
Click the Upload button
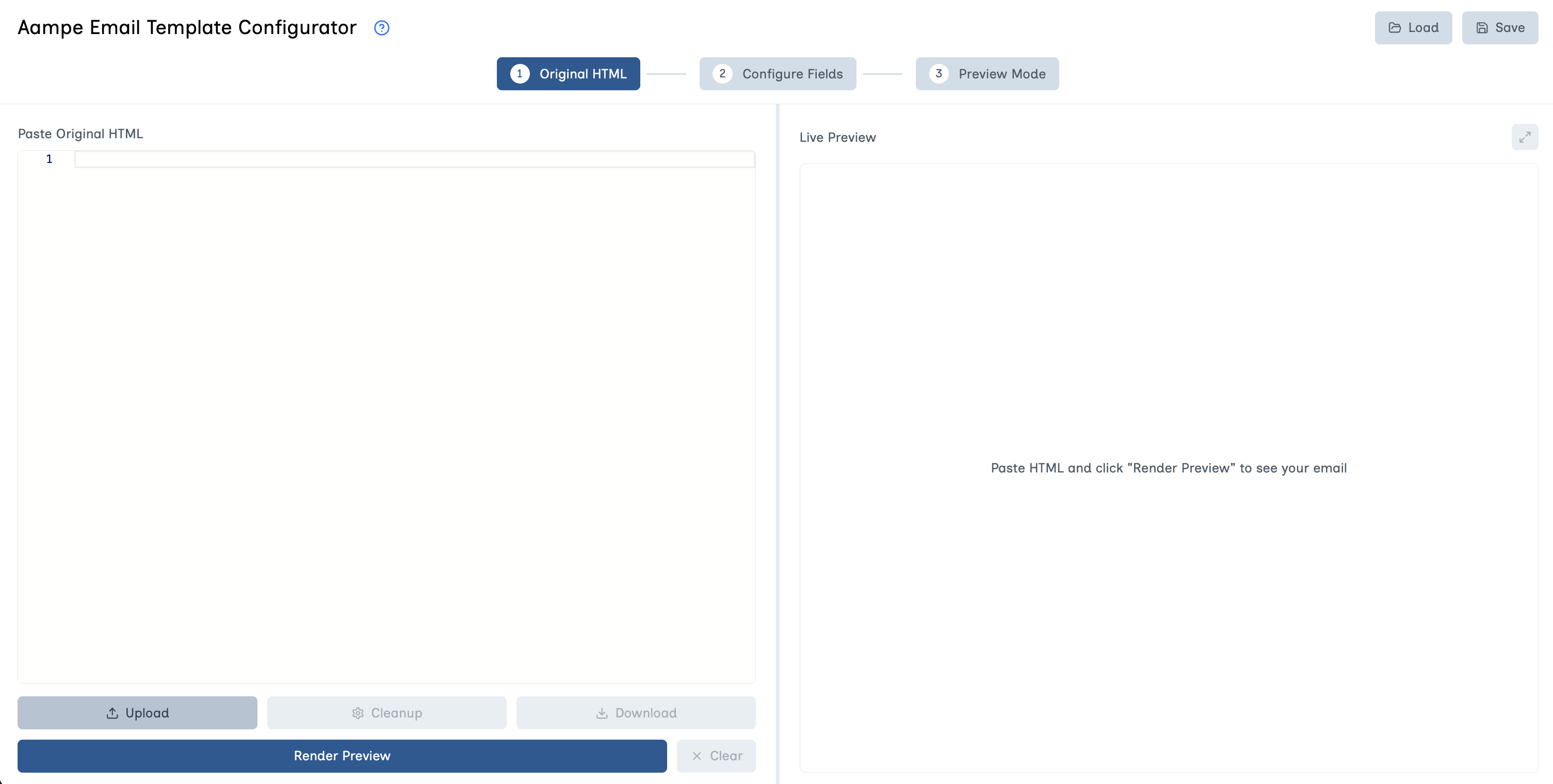137,712
